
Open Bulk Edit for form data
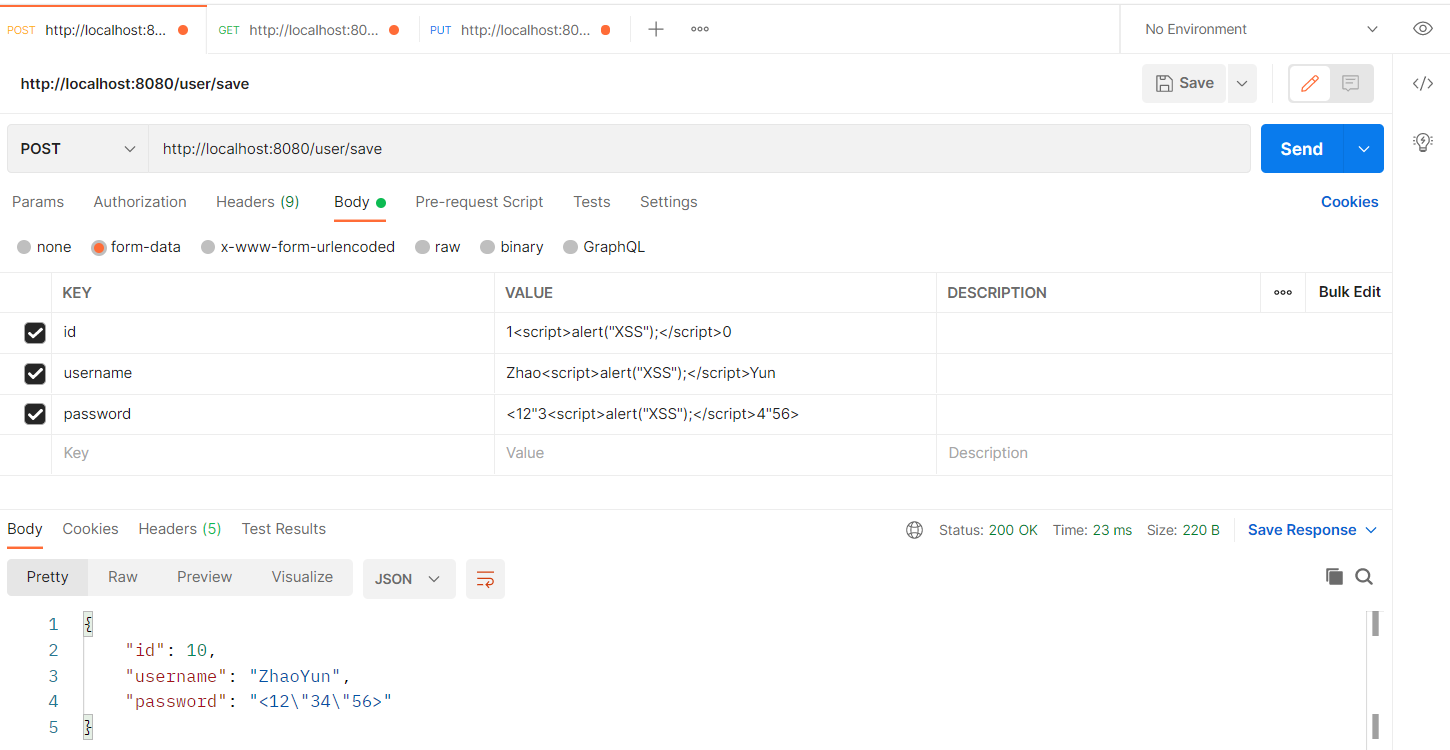pos(1350,292)
